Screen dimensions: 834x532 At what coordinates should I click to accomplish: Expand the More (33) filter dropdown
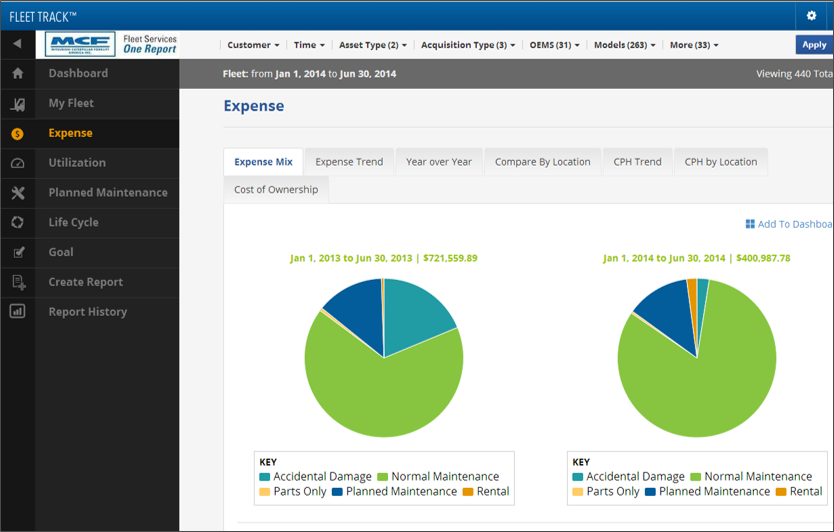tap(694, 45)
